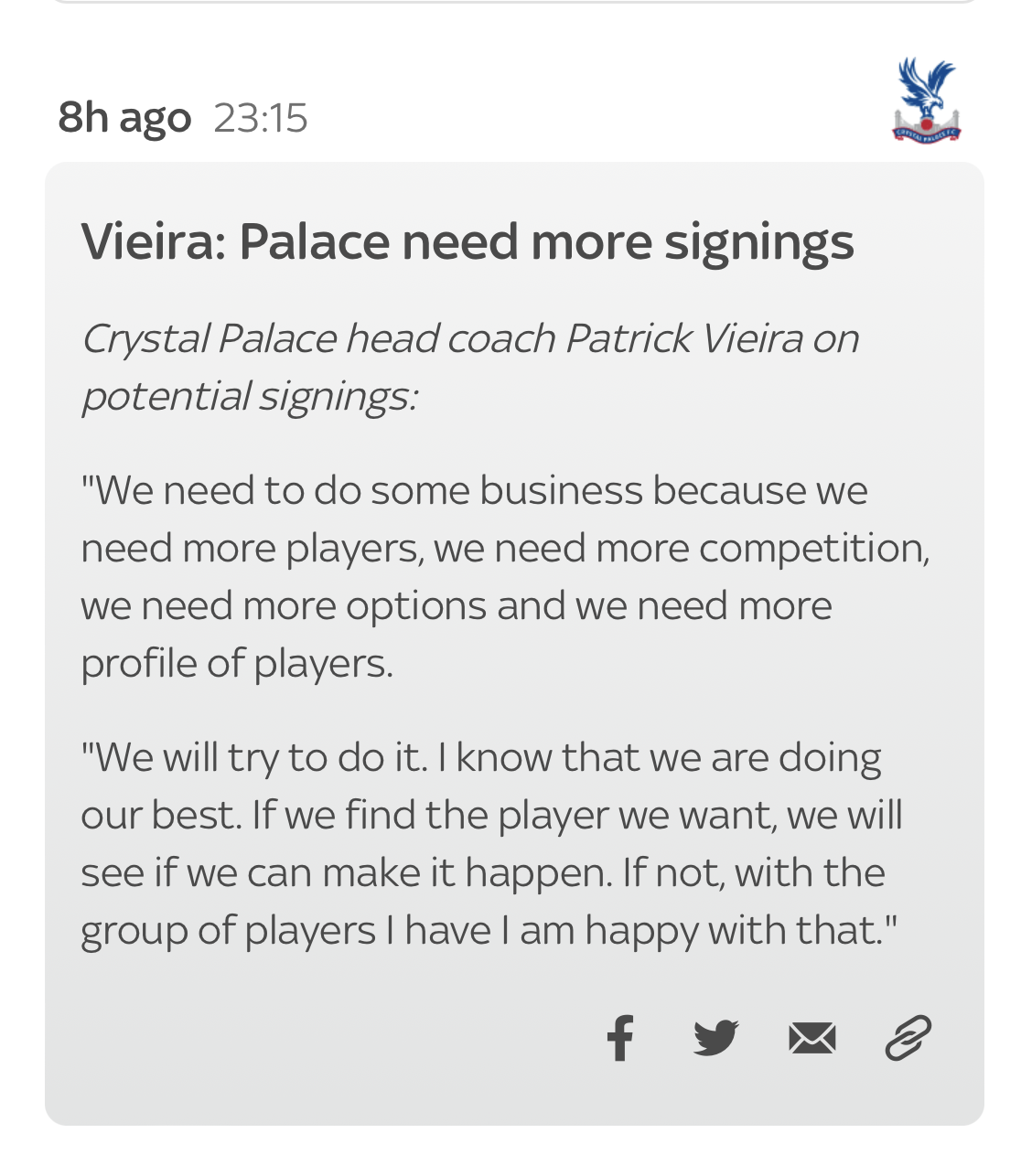Click the line starting 'We need to do some business'
1021x1176 pixels.
[x=474, y=491]
